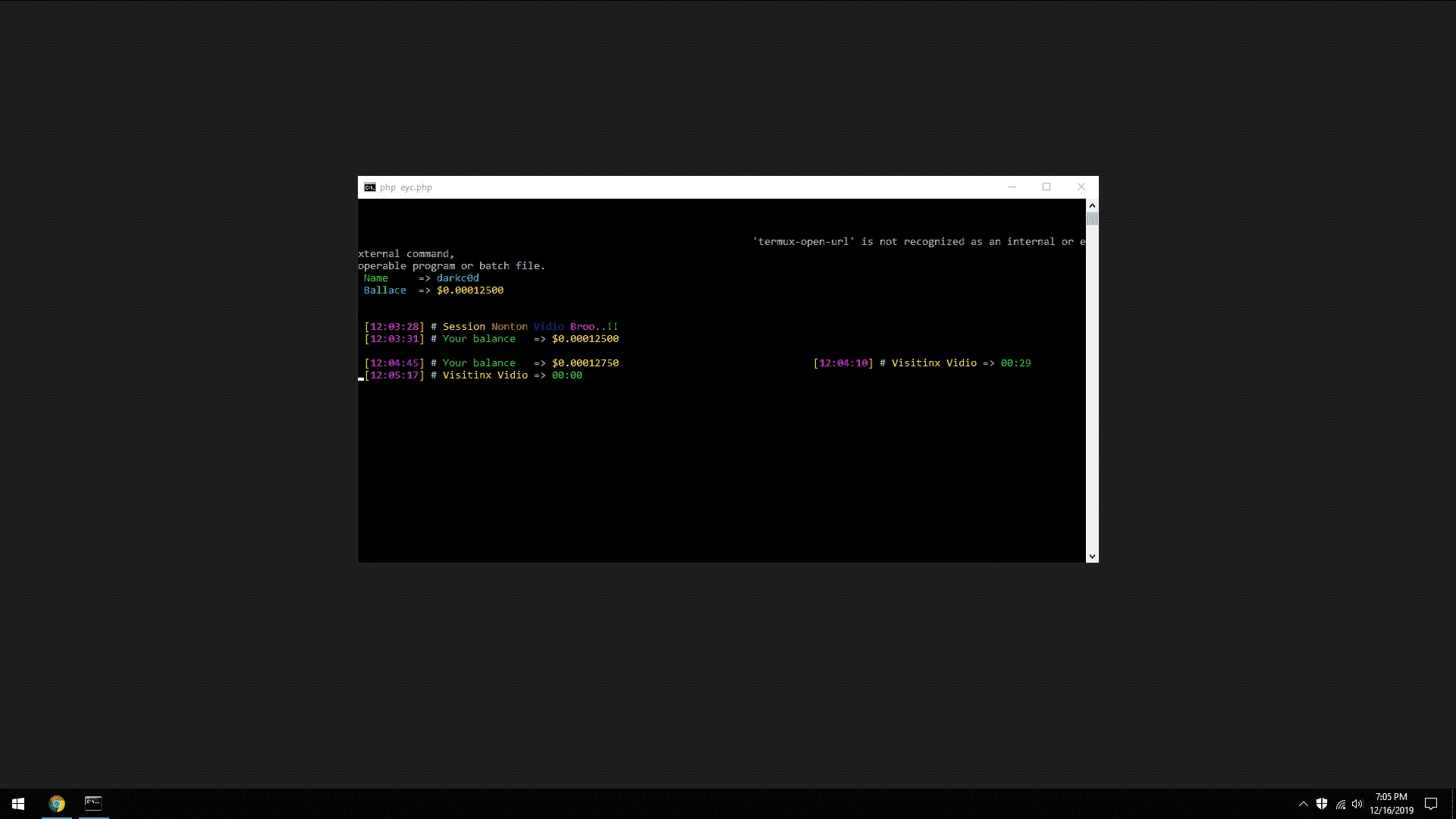Open Google Chrome from the taskbar
This screenshot has height=819, width=1456.
click(57, 804)
